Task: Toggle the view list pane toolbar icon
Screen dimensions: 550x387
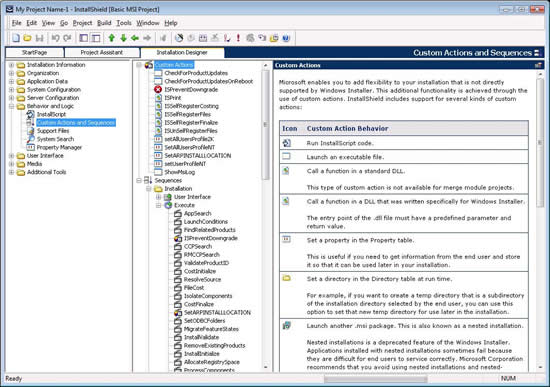Action: click(x=83, y=38)
